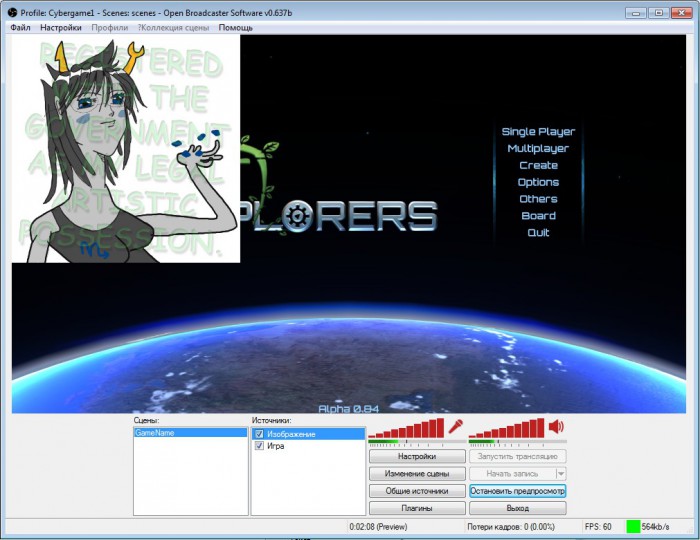Click the green bitrate status indicator
Image resolution: width=700 pixels, height=540 pixels.
(x=633, y=526)
